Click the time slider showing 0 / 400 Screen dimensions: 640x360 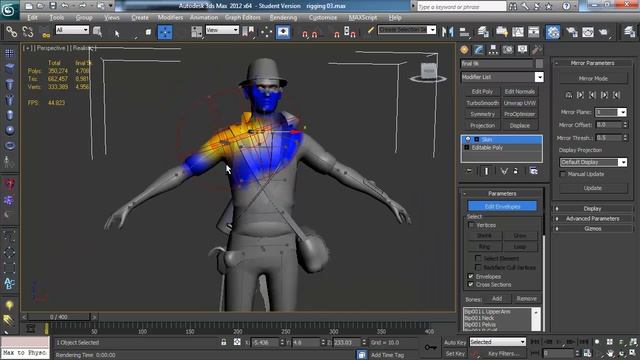pos(59,317)
